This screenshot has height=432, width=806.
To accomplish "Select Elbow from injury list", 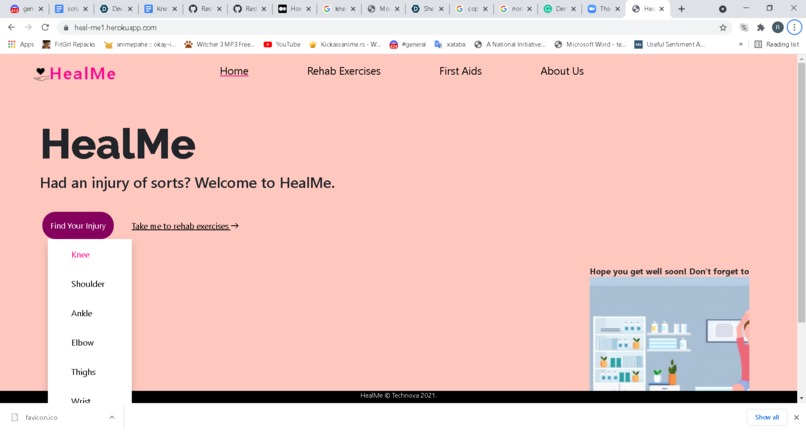I will (x=83, y=343).
